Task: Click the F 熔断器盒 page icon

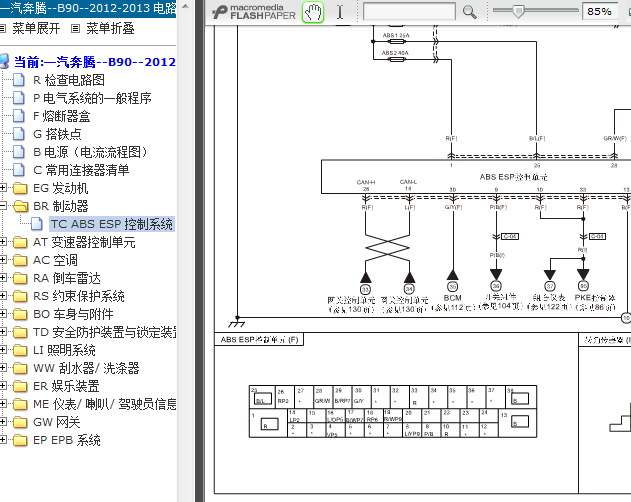Action: [x=19, y=116]
